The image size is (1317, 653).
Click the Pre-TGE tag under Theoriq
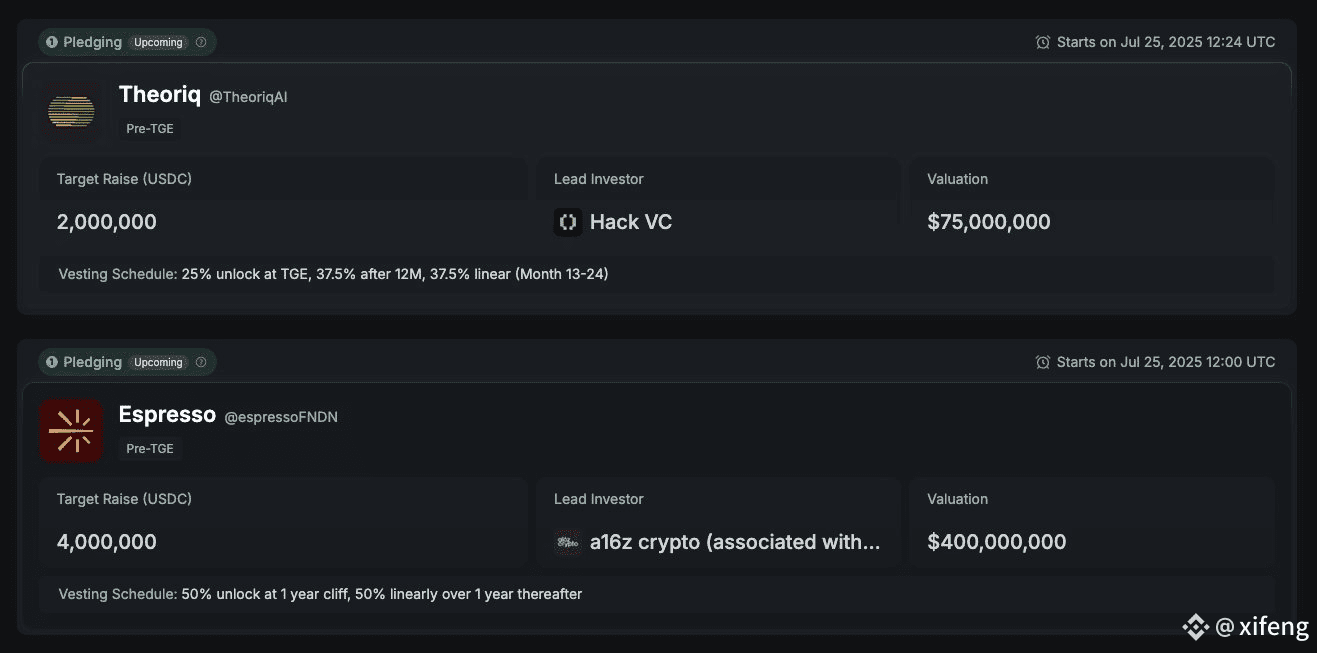[150, 129]
